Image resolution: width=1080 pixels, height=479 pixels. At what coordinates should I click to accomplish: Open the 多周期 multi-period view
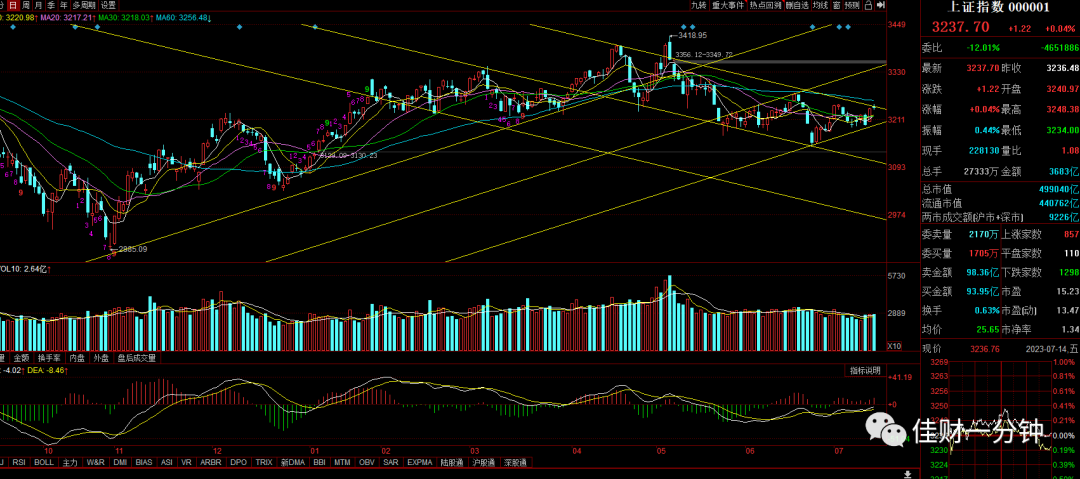pyautogui.click(x=85, y=5)
